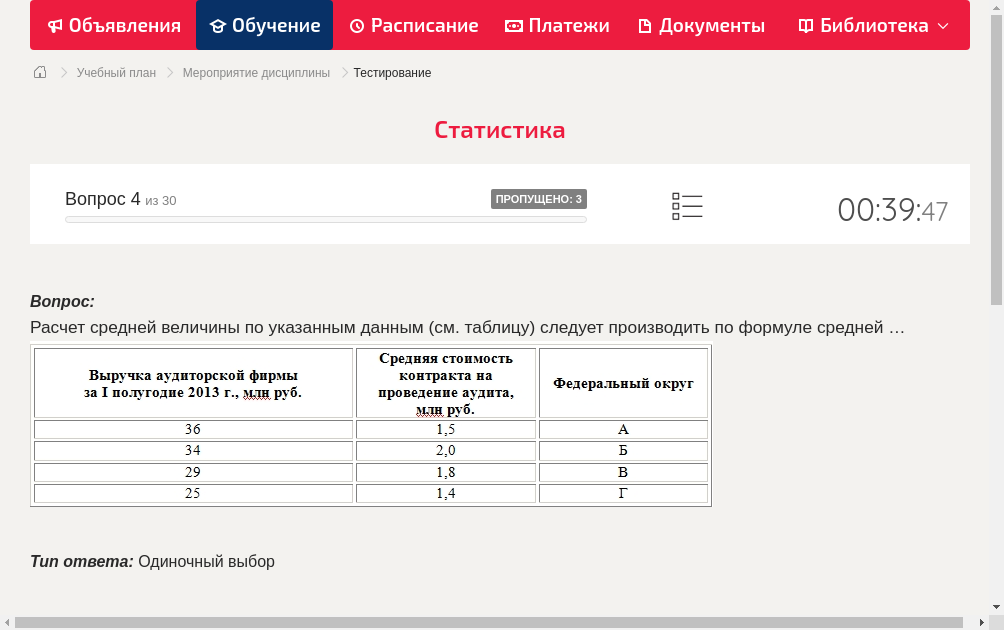Click the test progress bar under Вопрос 4
Viewport: 1004px width, 630px height.
coord(325,219)
